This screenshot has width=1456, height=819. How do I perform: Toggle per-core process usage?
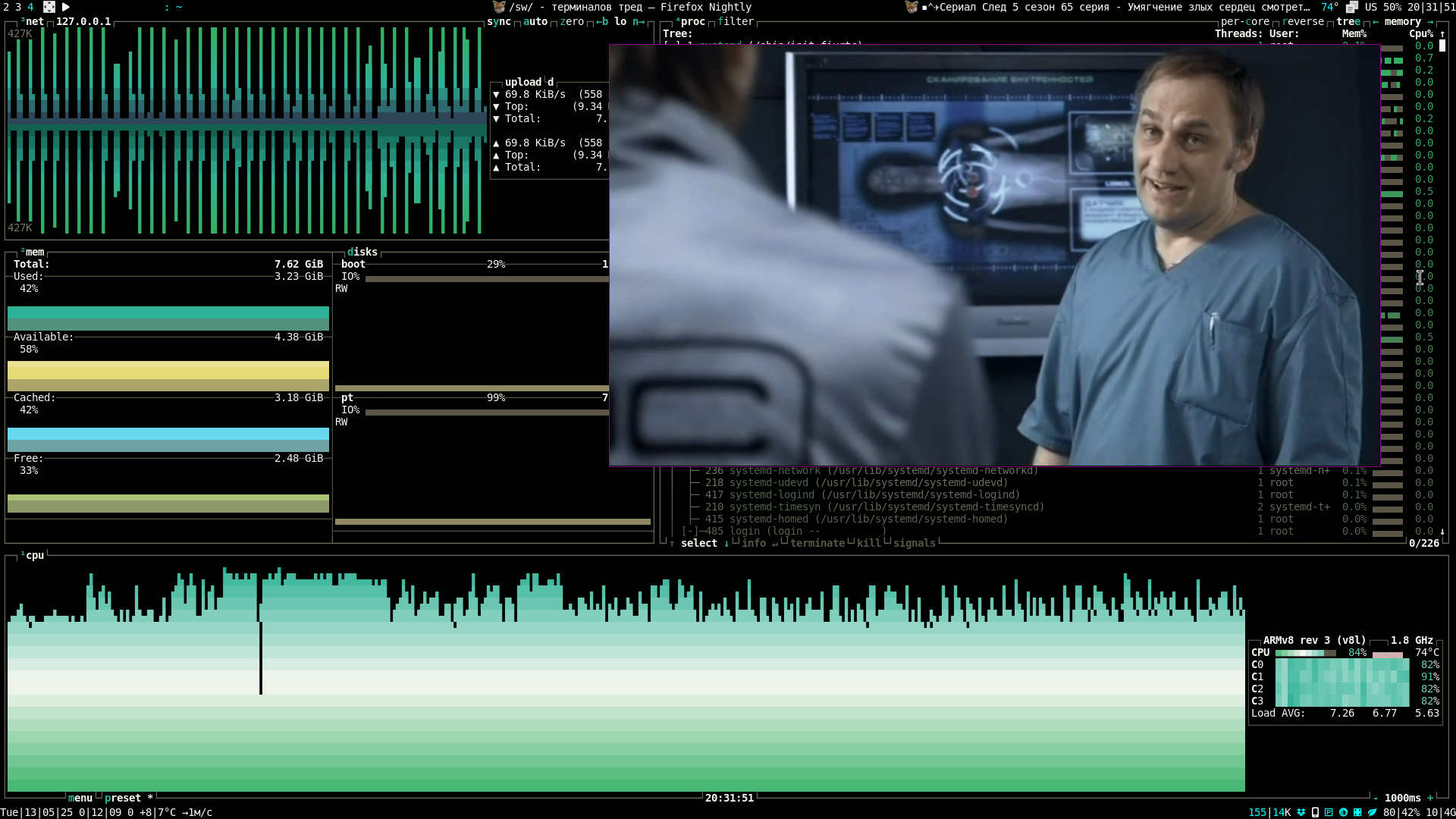tap(1245, 22)
